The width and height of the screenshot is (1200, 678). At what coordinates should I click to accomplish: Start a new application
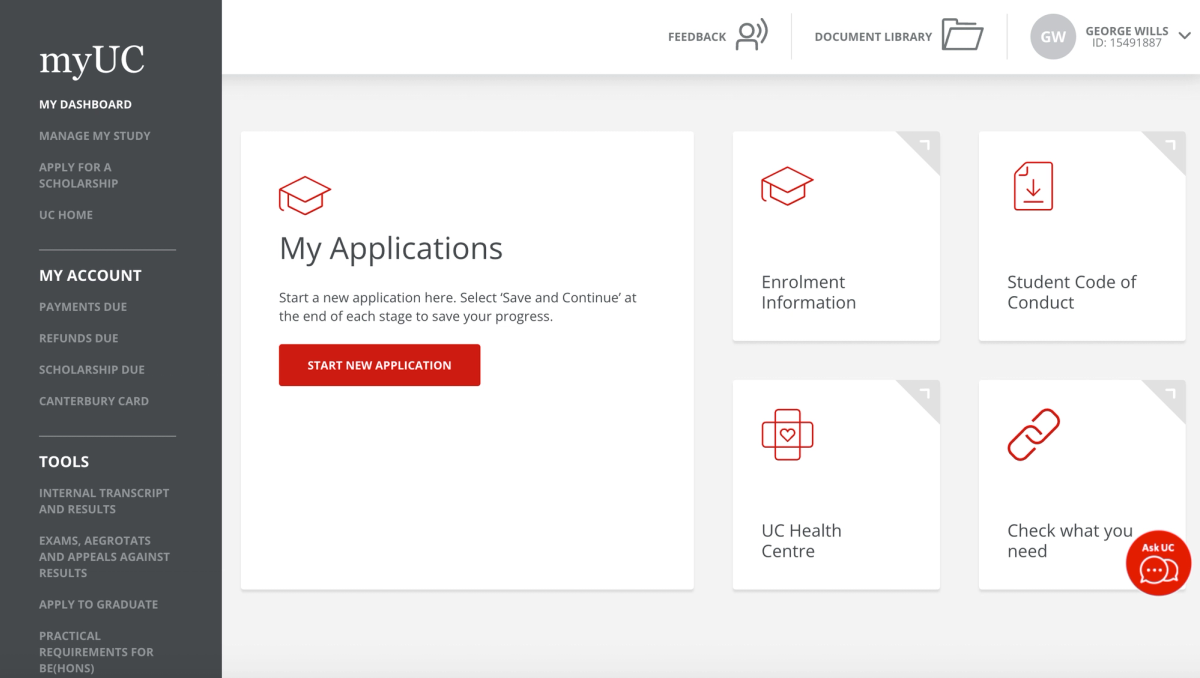click(x=379, y=365)
